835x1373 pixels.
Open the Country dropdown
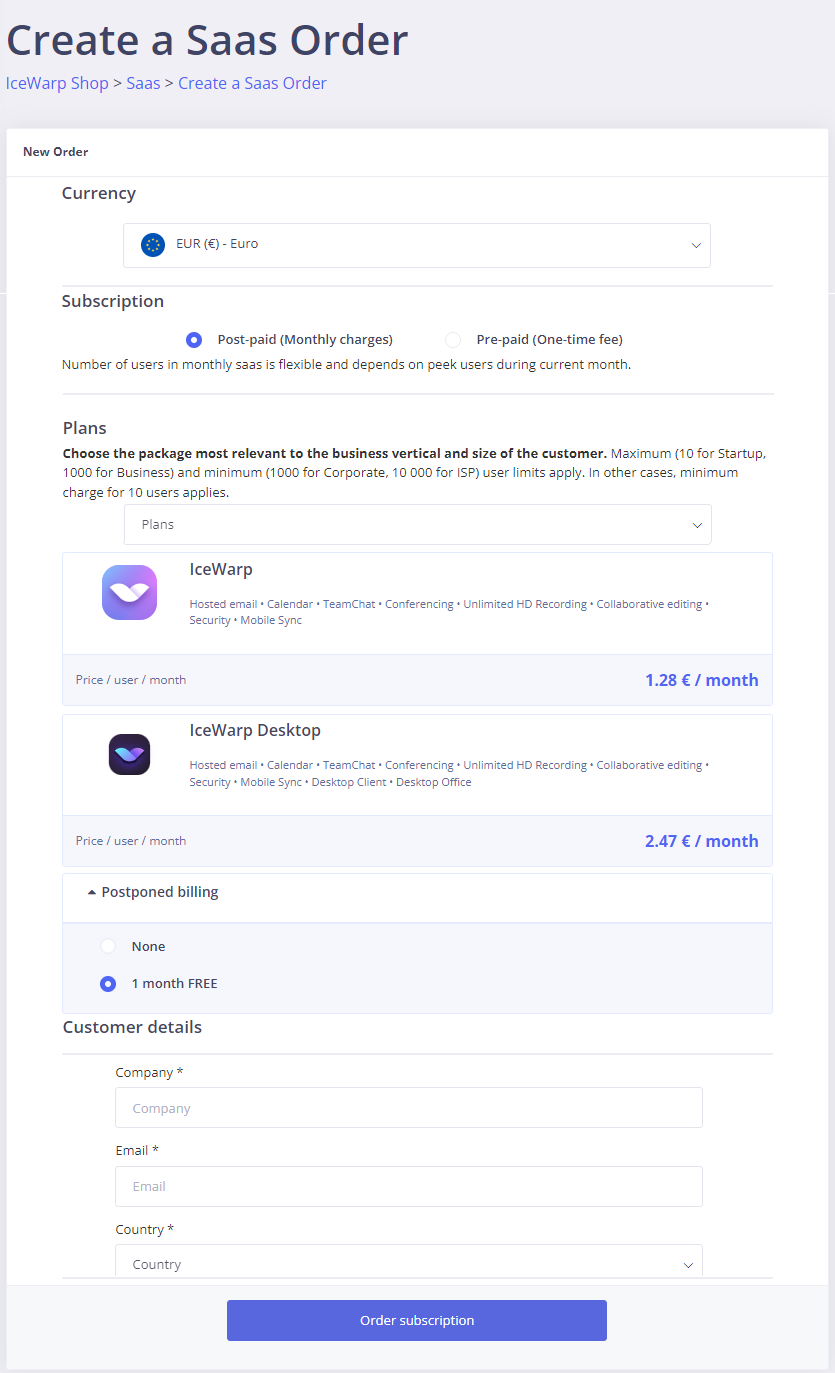pyautogui.click(x=408, y=1264)
